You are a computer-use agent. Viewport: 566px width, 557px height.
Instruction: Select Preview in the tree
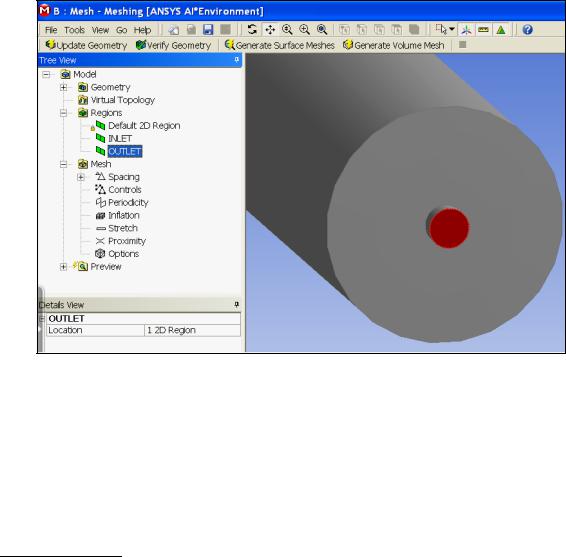(106, 267)
